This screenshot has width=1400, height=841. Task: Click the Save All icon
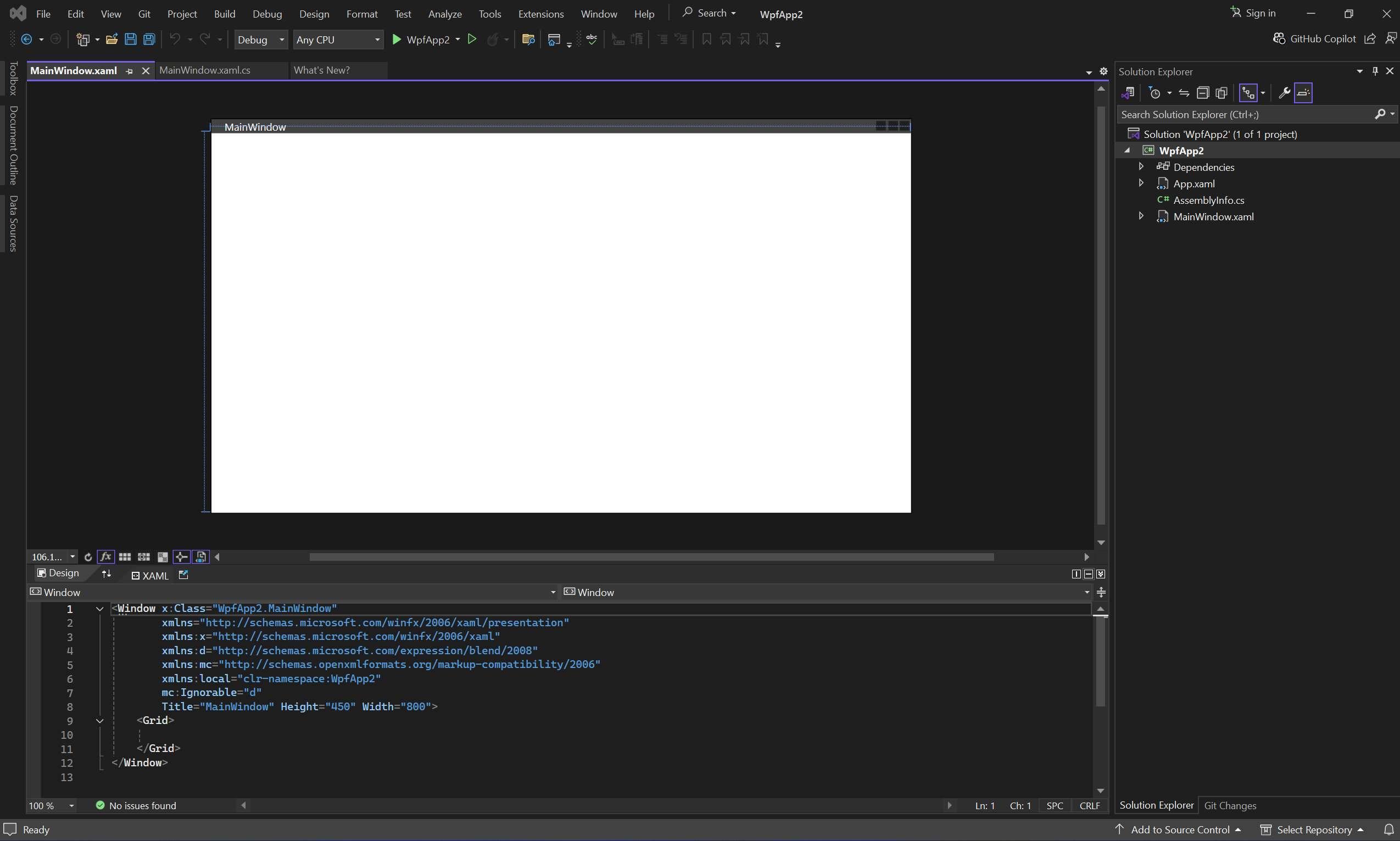click(149, 39)
